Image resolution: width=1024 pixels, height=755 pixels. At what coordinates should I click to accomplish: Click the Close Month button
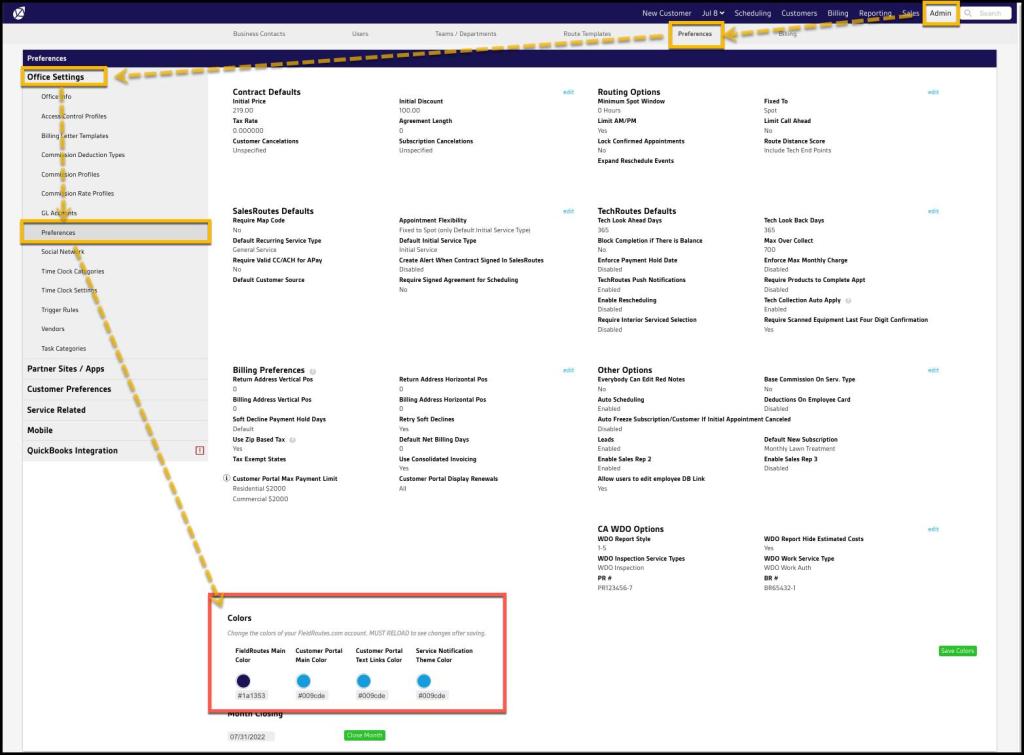364,735
